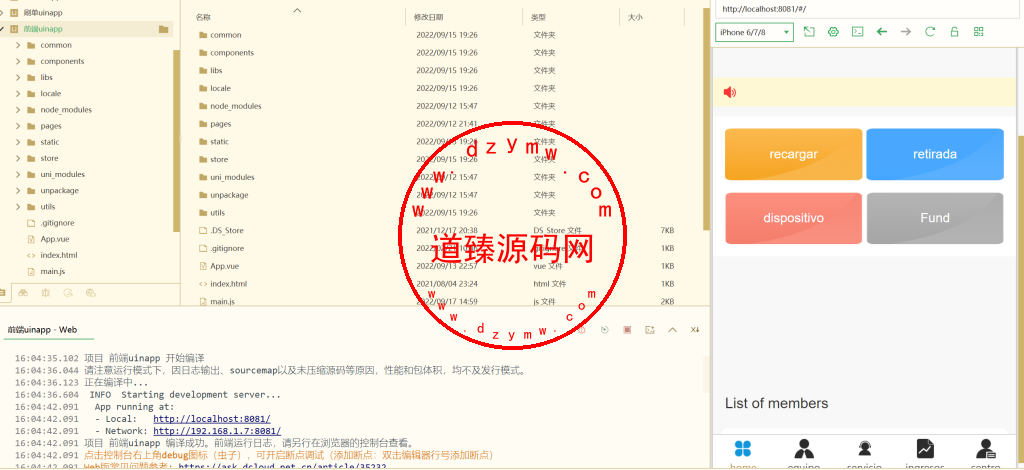
Task: Tap the equipo tab icon in app preview
Action: (804, 448)
